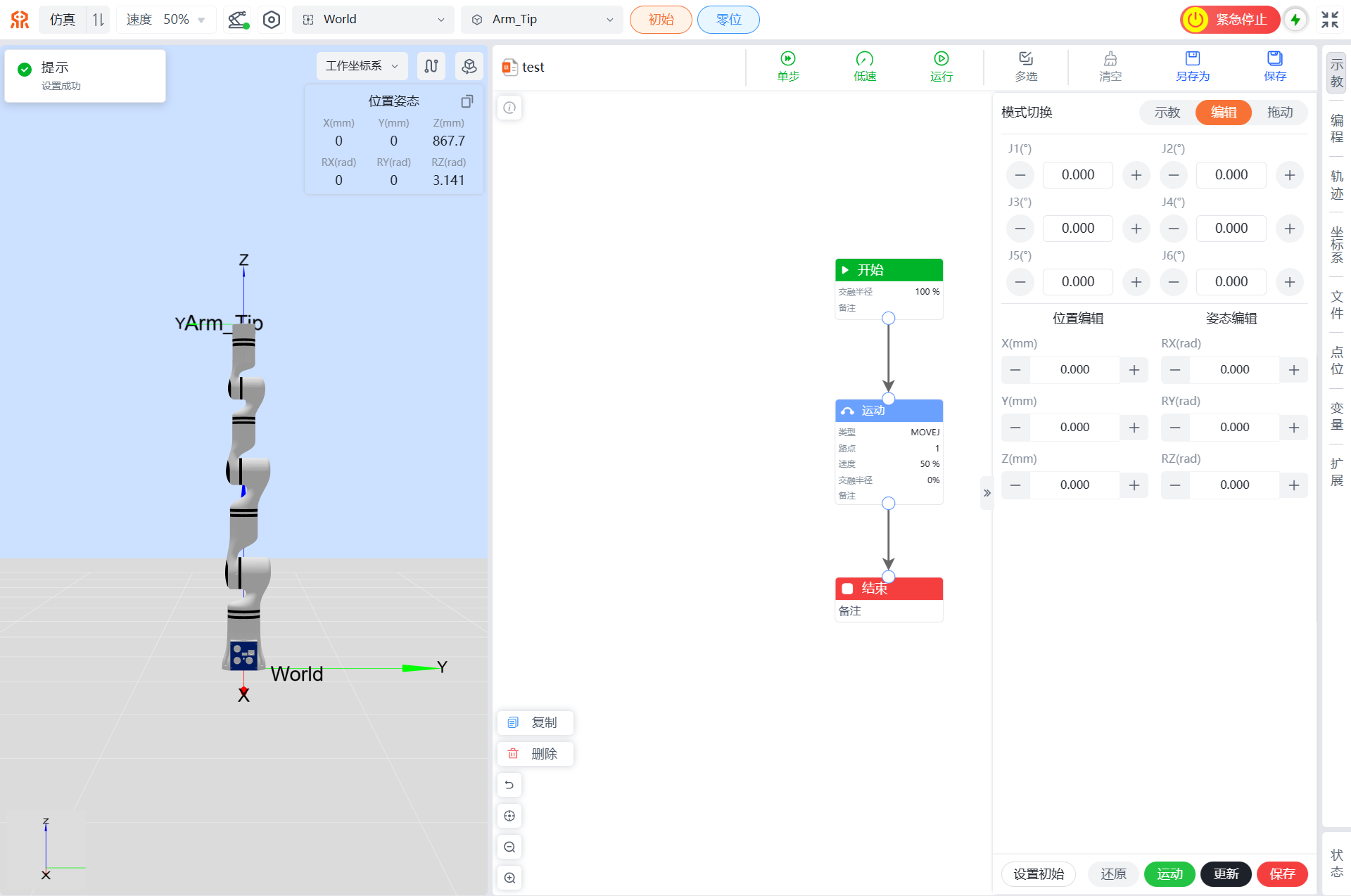This screenshot has width=1351, height=896.
Task: Click the clear (清空) broom icon
Action: [1110, 59]
